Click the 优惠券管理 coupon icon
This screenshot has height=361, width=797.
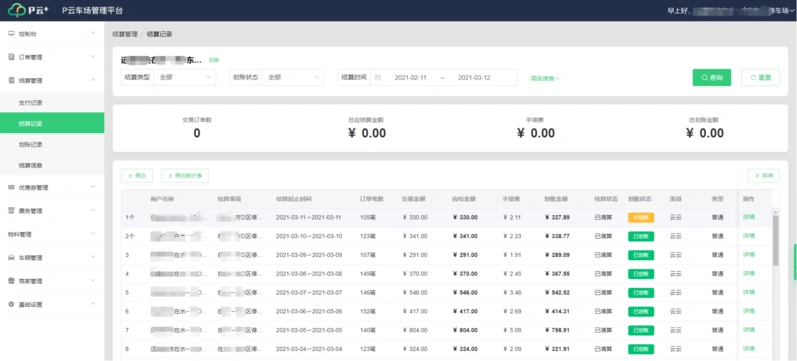click(11, 187)
